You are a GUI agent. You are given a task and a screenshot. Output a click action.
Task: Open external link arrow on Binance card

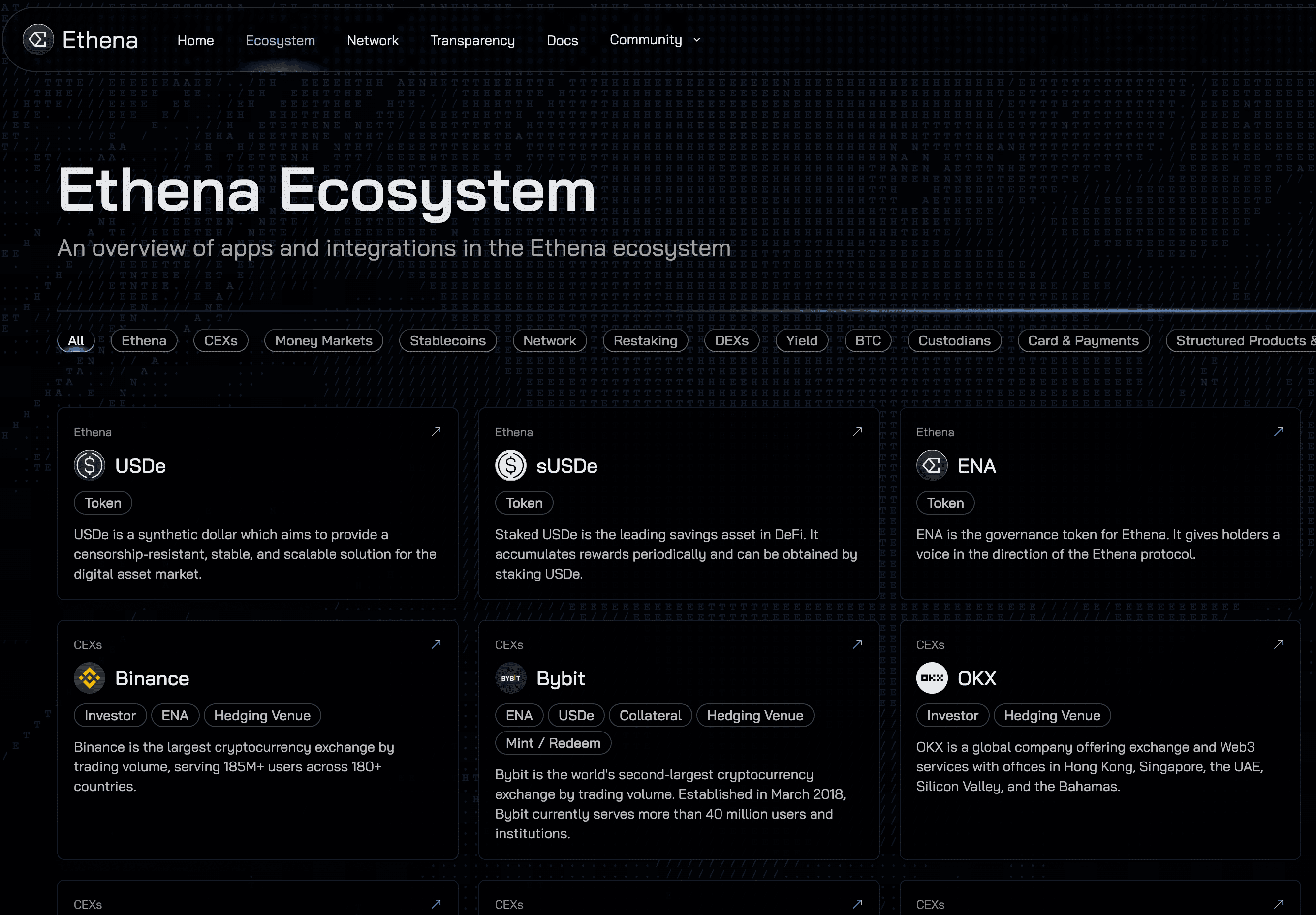coord(436,644)
